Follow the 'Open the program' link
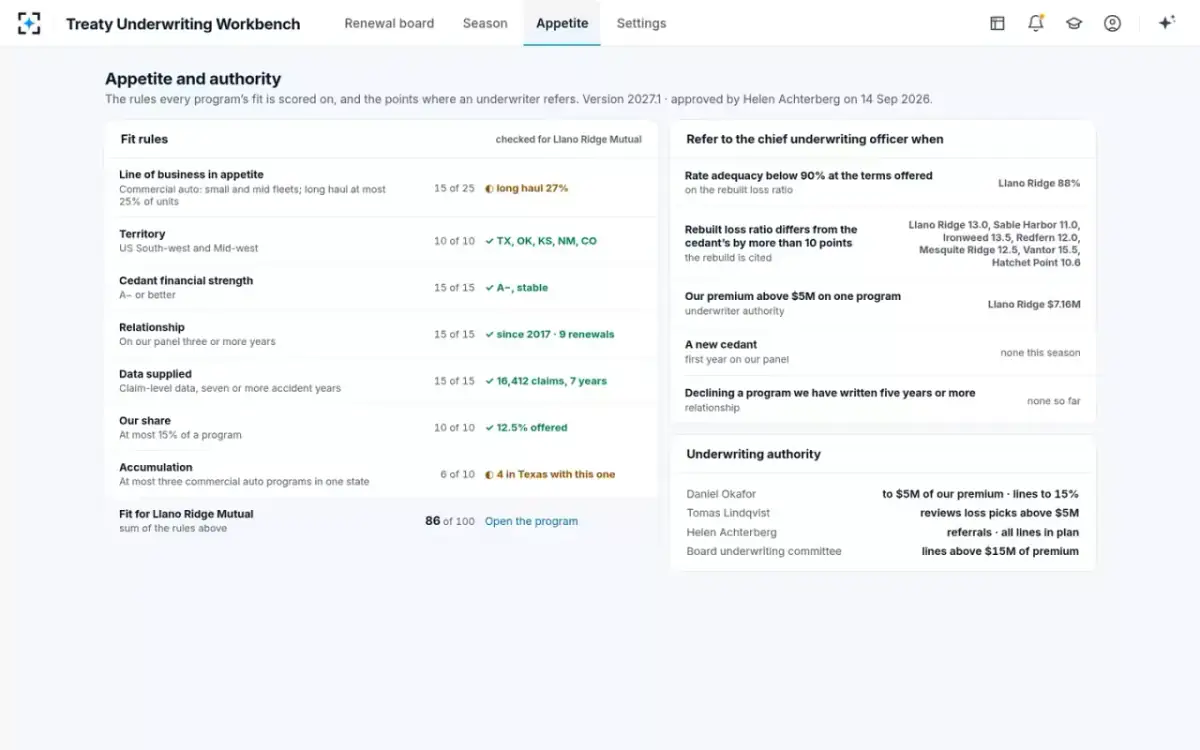 click(x=531, y=521)
